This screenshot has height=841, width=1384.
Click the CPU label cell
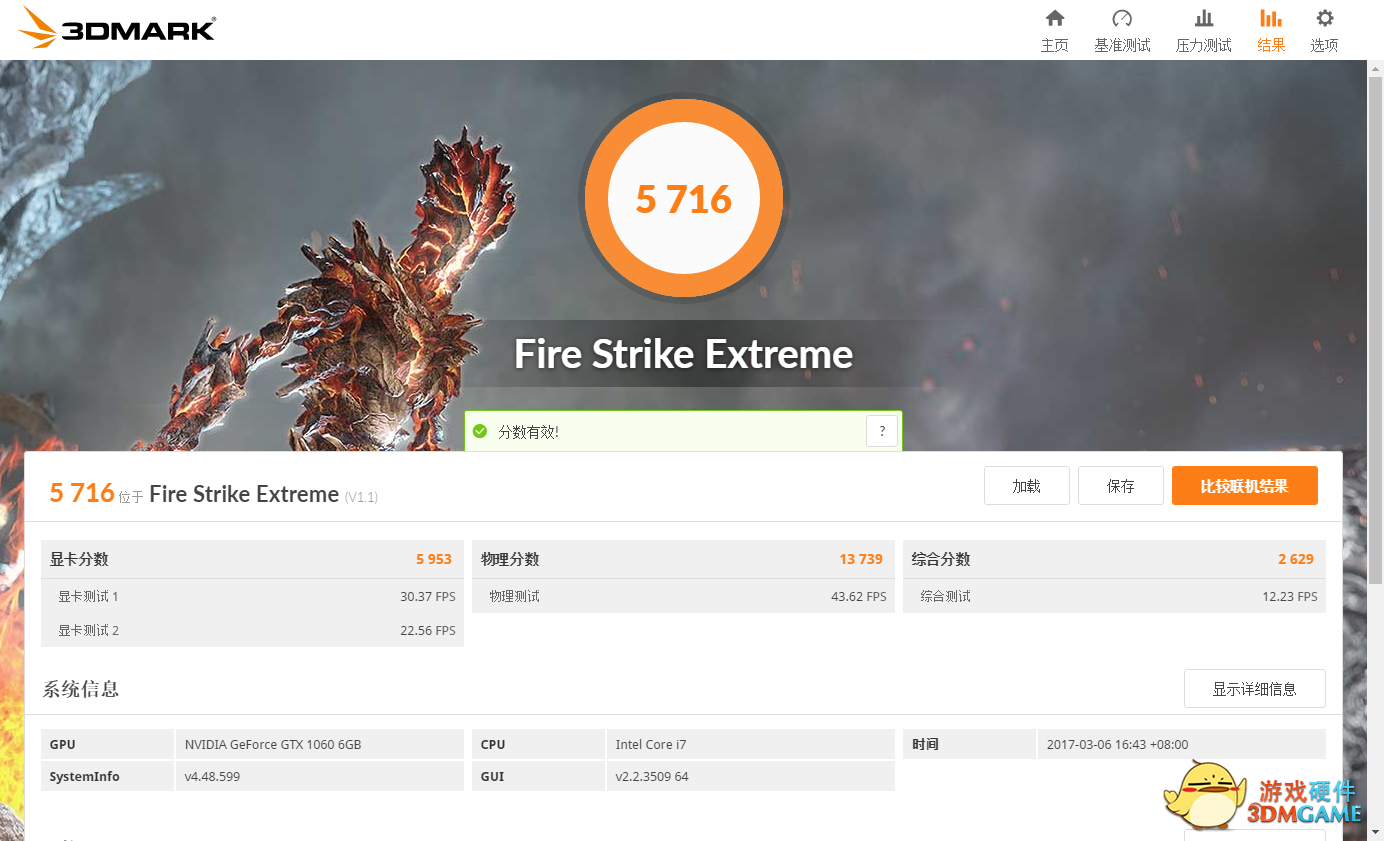(x=538, y=744)
